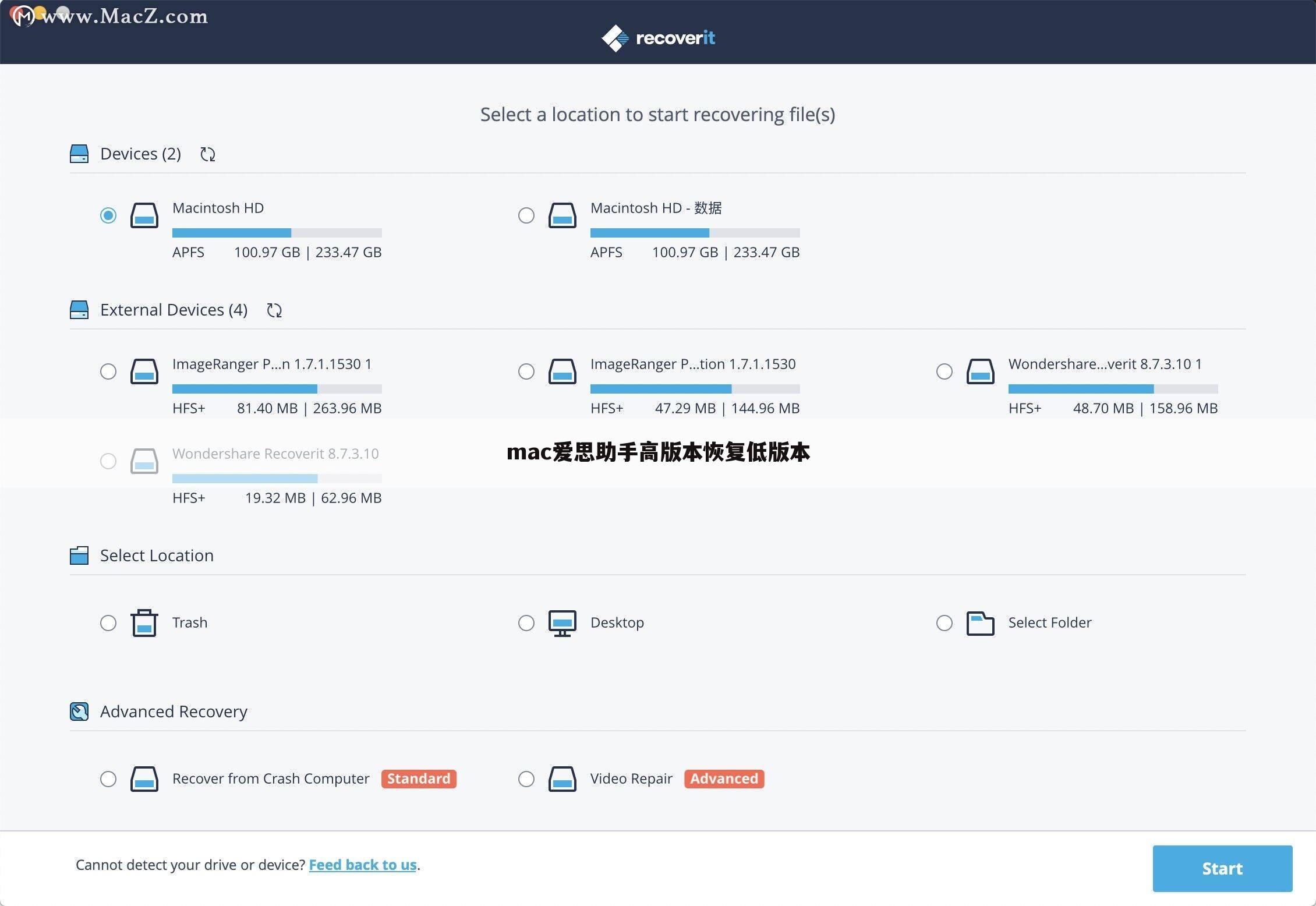Choose the Video Repair radio button
Image resolution: width=1316 pixels, height=906 pixels.
[x=526, y=779]
